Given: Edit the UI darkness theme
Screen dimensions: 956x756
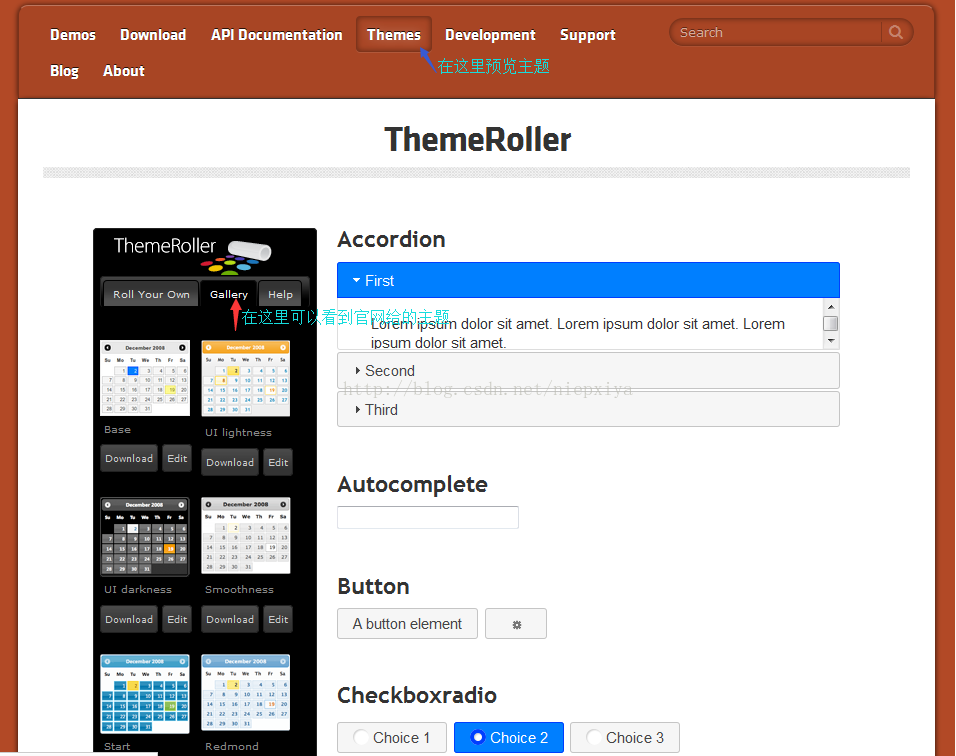Looking at the screenshot, I should (177, 619).
